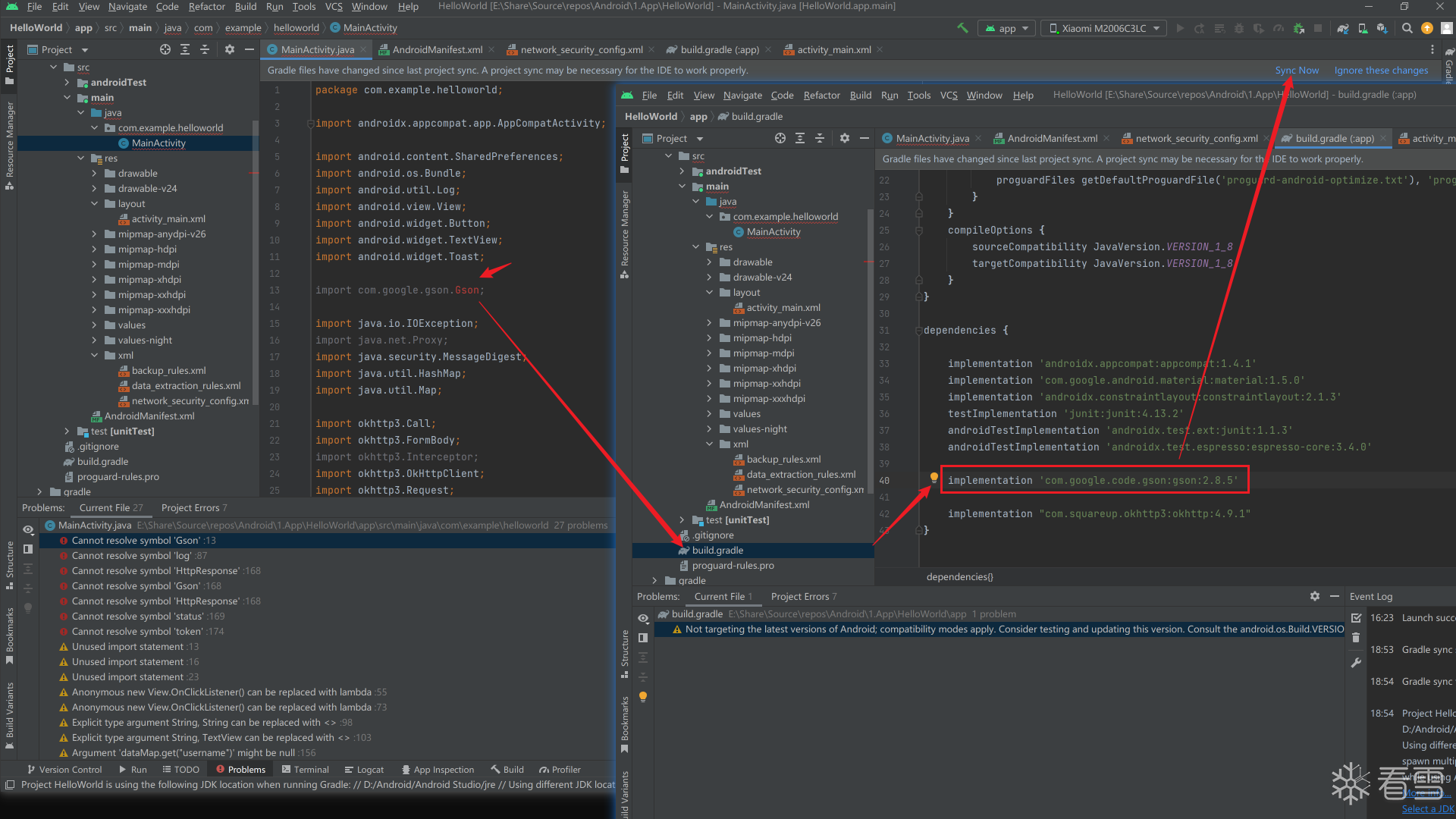Open SDK Manager icon in main toolbar
This screenshot has height=819, width=1456.
1382,28
